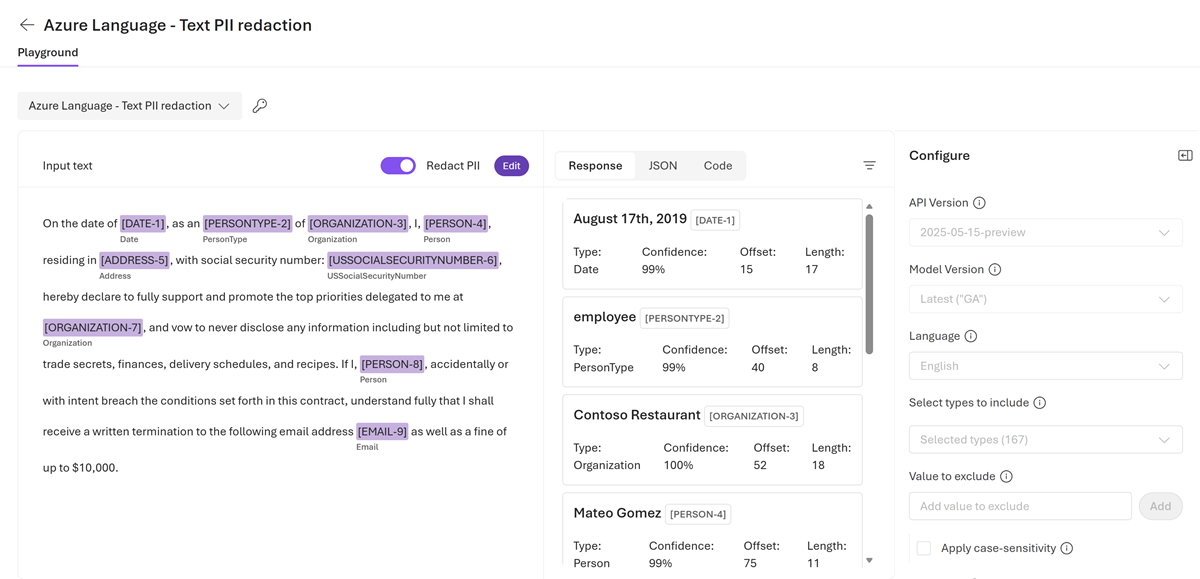Image resolution: width=1200 pixels, height=579 pixels.
Task: Click the response list scrollbar thumb
Action: [x=869, y=283]
